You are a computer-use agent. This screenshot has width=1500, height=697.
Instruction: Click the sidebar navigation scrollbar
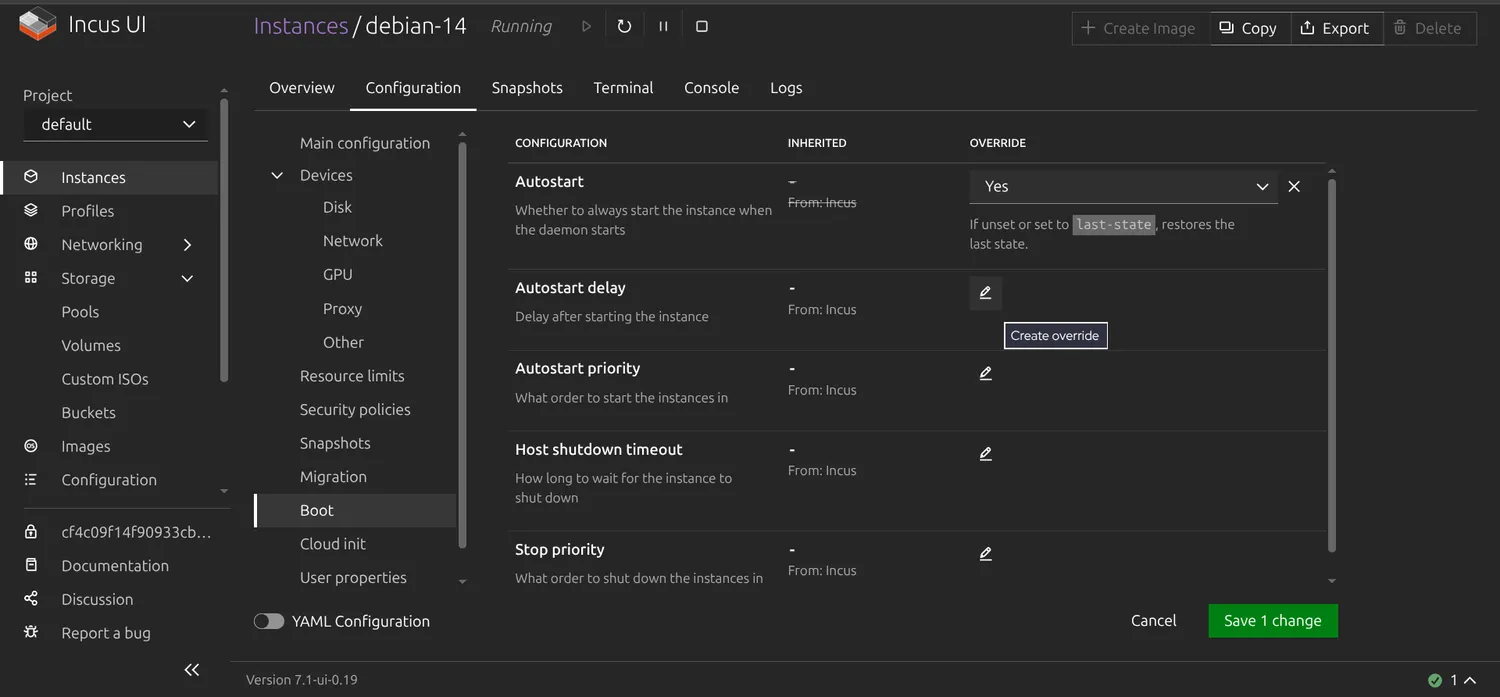coord(224,240)
